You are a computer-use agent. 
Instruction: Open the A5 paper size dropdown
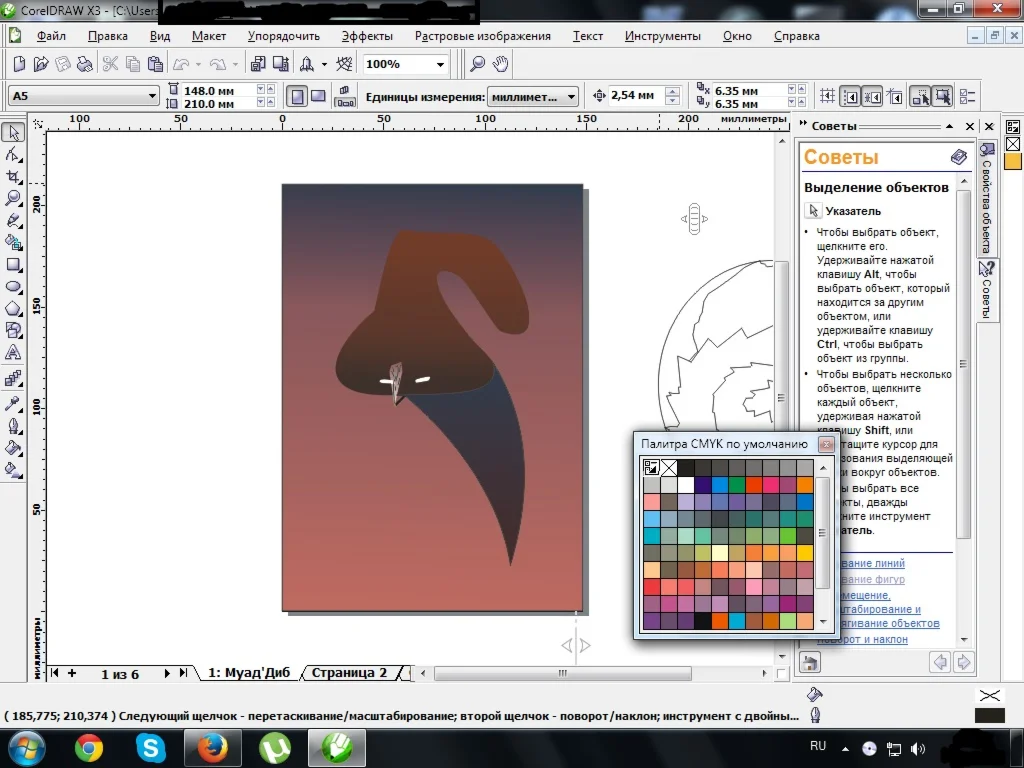(x=152, y=96)
